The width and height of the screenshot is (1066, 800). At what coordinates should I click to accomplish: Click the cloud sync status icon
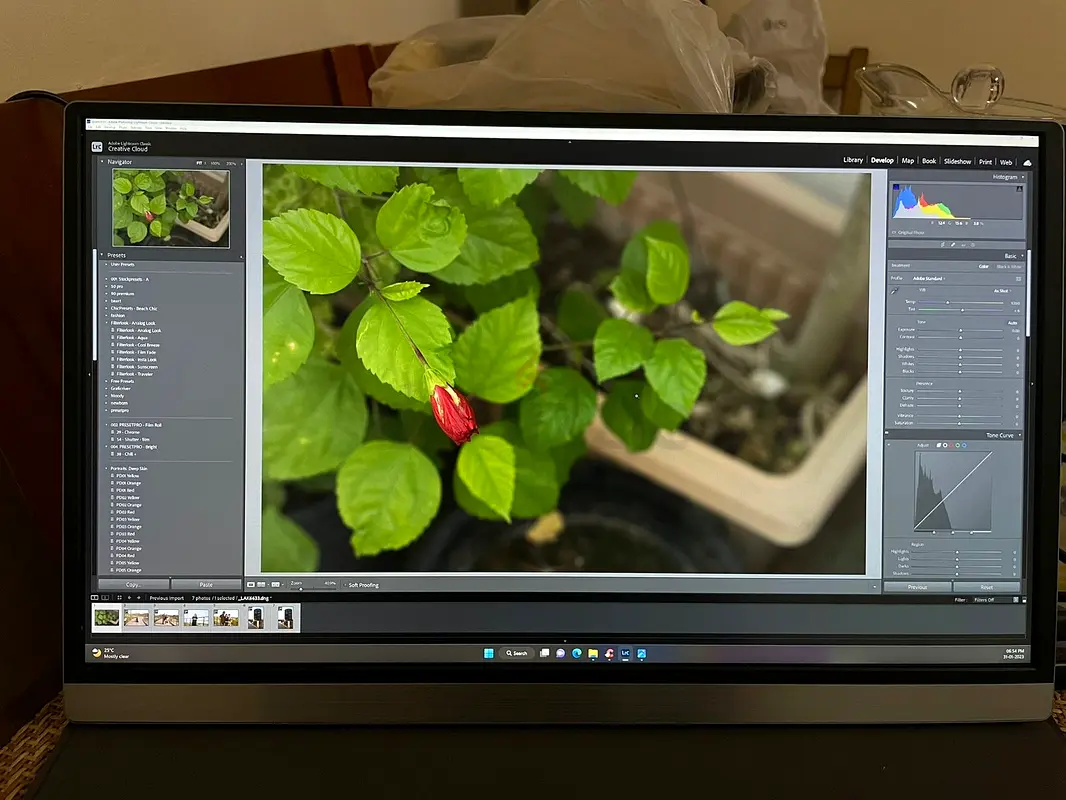[x=1027, y=161]
